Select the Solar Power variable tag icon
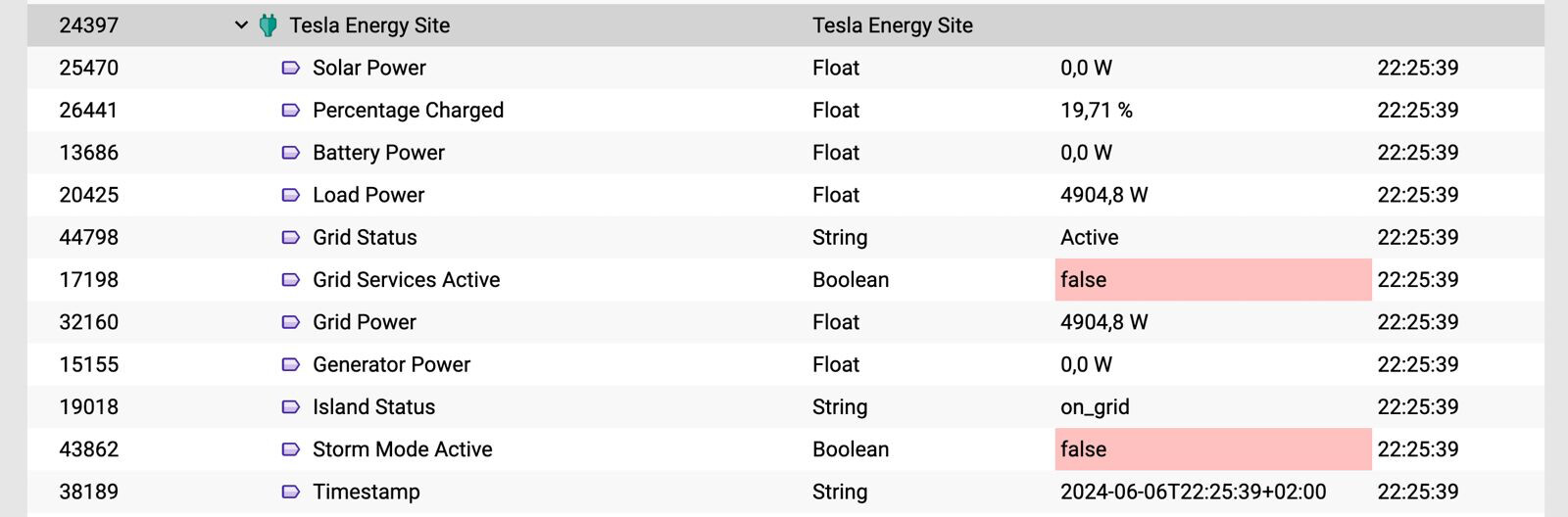Screen dimensions: 1568x517 (x=291, y=68)
